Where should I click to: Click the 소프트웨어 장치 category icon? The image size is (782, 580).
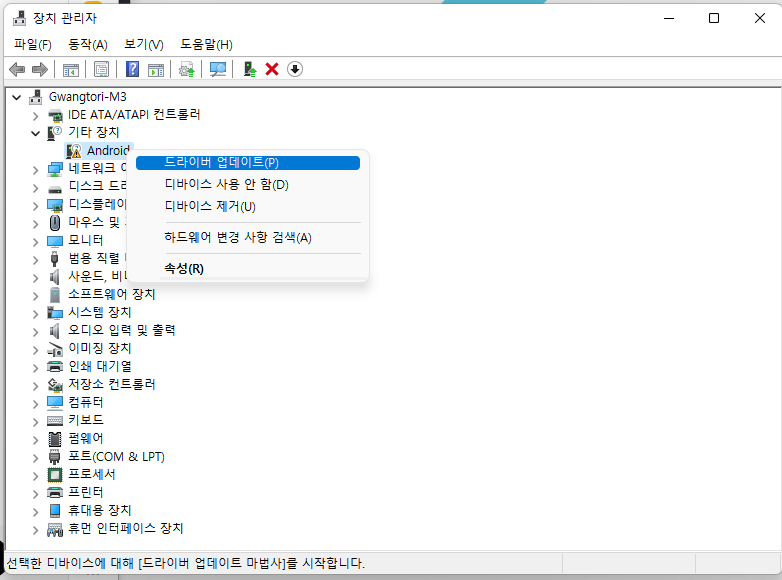click(55, 295)
